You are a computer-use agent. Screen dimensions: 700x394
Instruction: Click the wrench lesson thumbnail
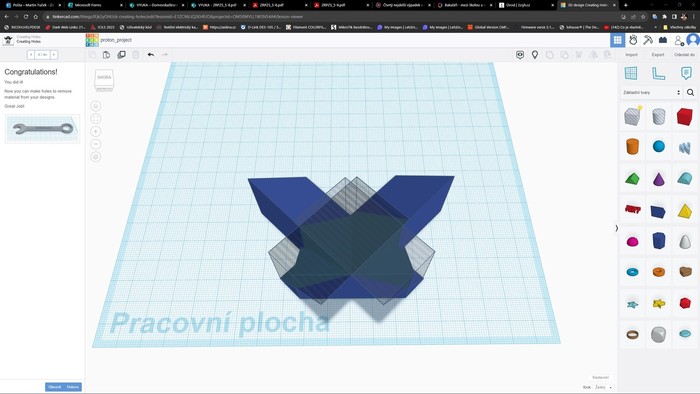(x=42, y=129)
